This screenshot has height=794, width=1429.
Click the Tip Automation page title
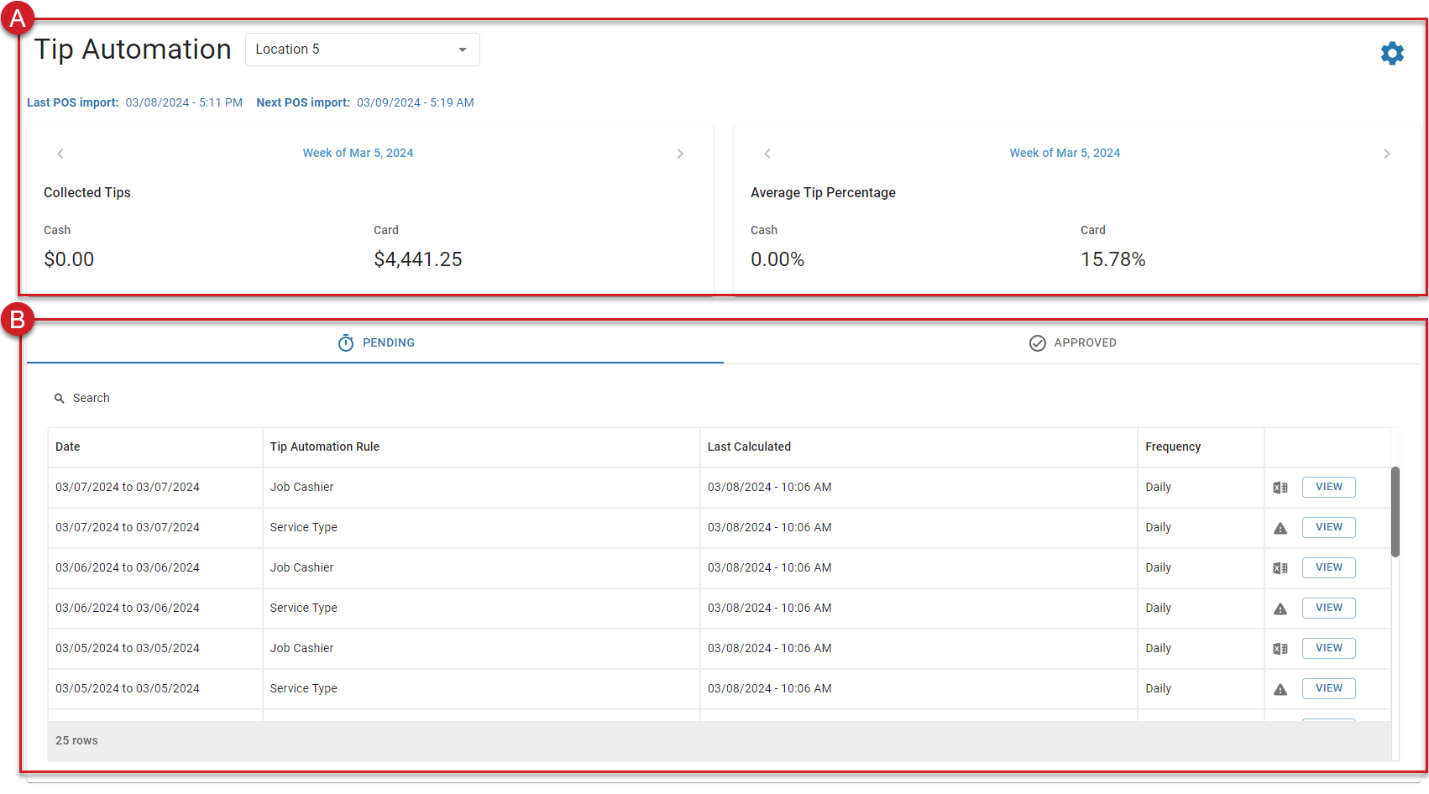[133, 49]
